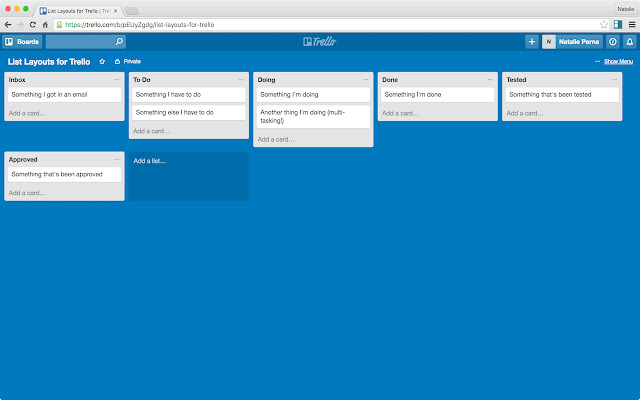Open card Something that's been tested
This screenshot has width=640, height=400.
click(562, 95)
